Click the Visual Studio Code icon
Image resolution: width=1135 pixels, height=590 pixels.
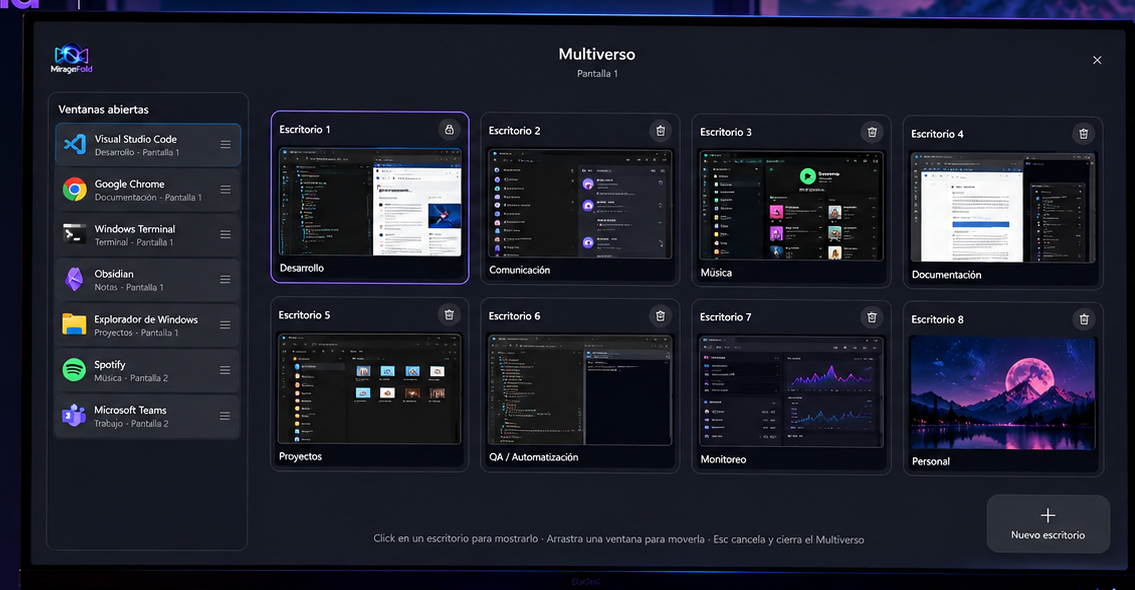click(75, 145)
